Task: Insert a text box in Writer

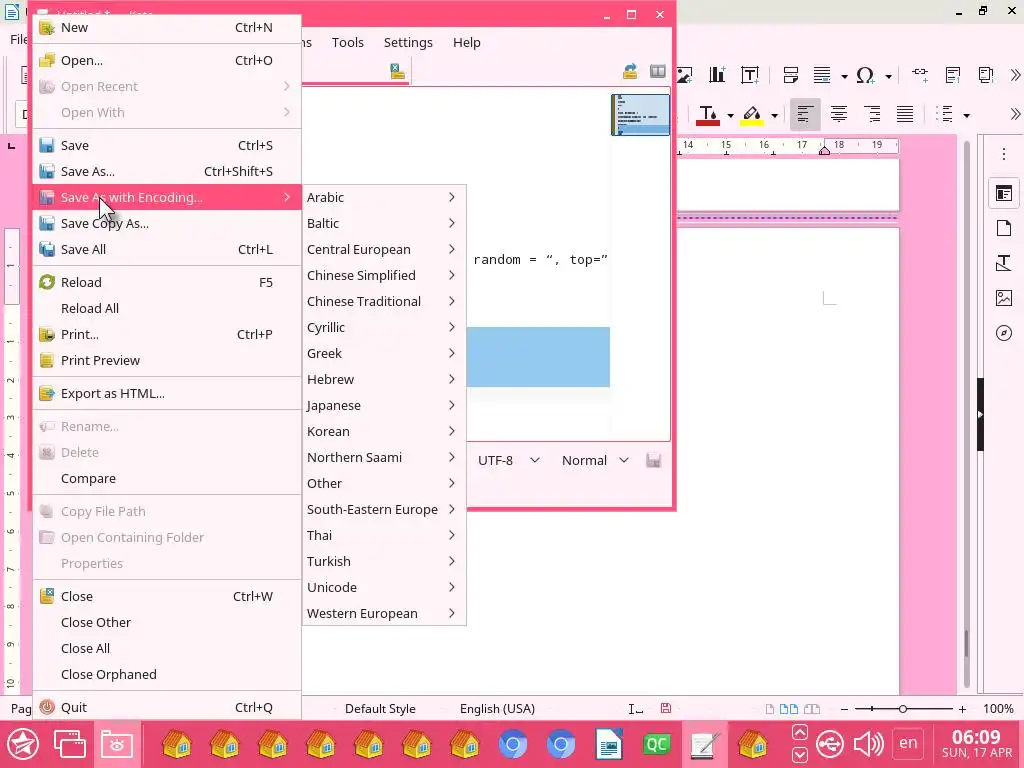Action: pyautogui.click(x=750, y=75)
